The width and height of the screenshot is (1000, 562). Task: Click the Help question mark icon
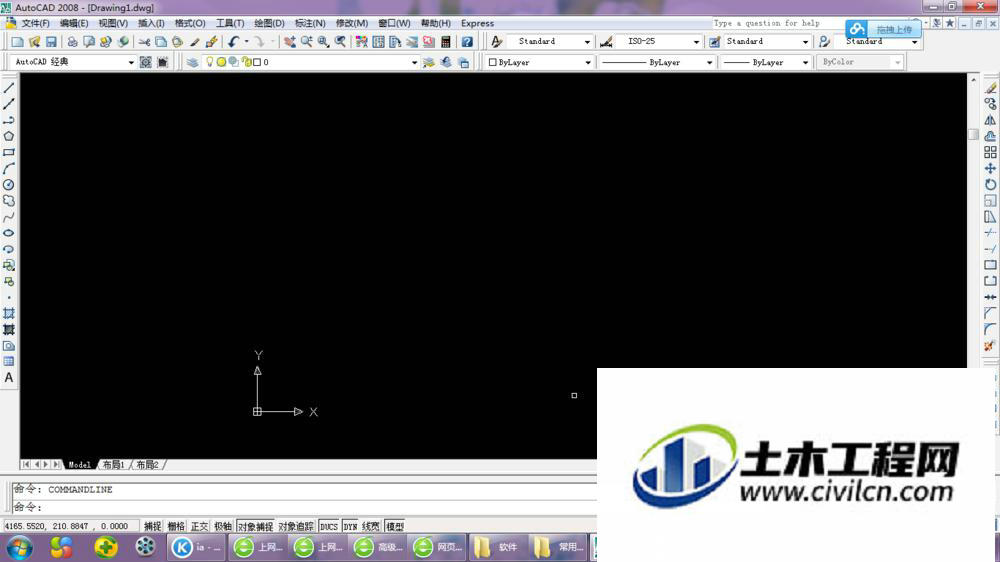(467, 41)
